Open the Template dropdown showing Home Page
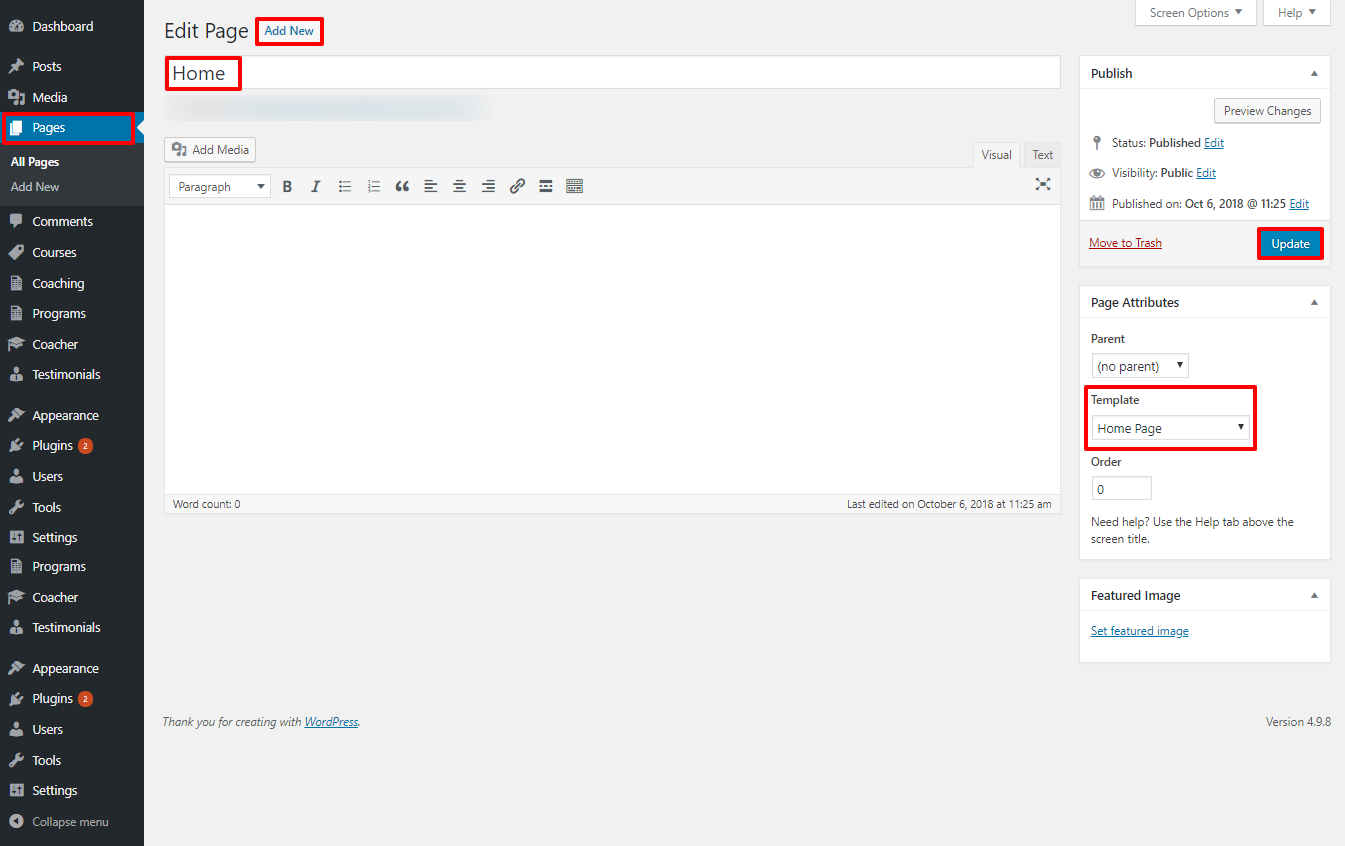This screenshot has height=846, width=1345. [x=1170, y=428]
